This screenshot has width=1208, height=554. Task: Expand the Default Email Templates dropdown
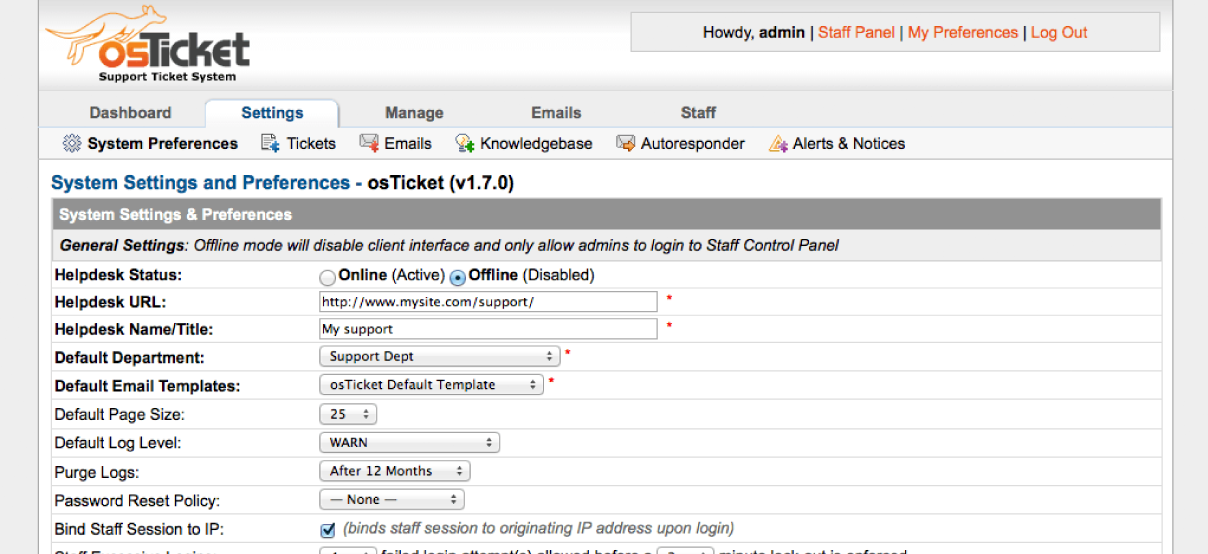(x=431, y=385)
